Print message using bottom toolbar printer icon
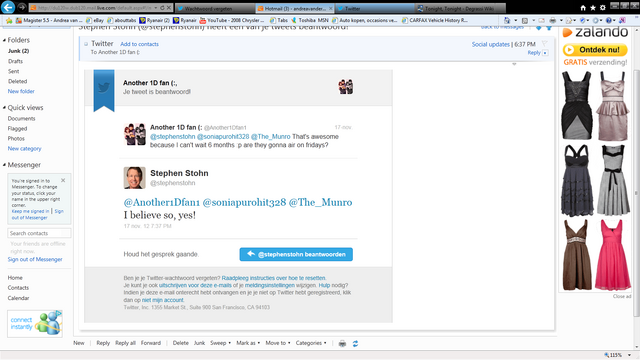 [x=342, y=344]
